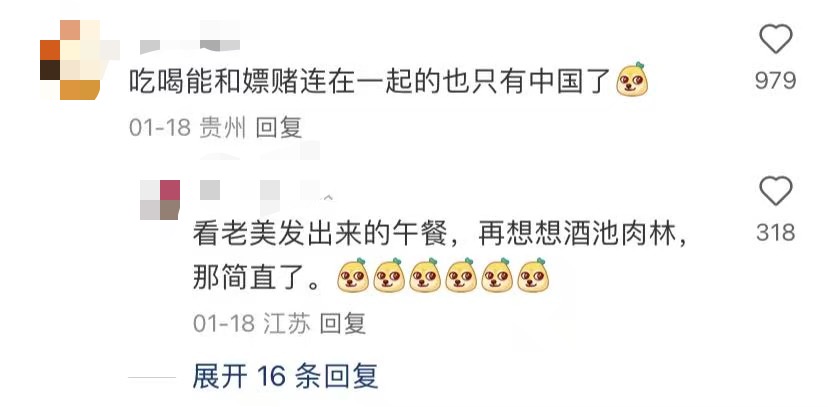The width and height of the screenshot is (828, 407).
Task: Open the orange pixelated commenter avatar
Action: (70, 60)
